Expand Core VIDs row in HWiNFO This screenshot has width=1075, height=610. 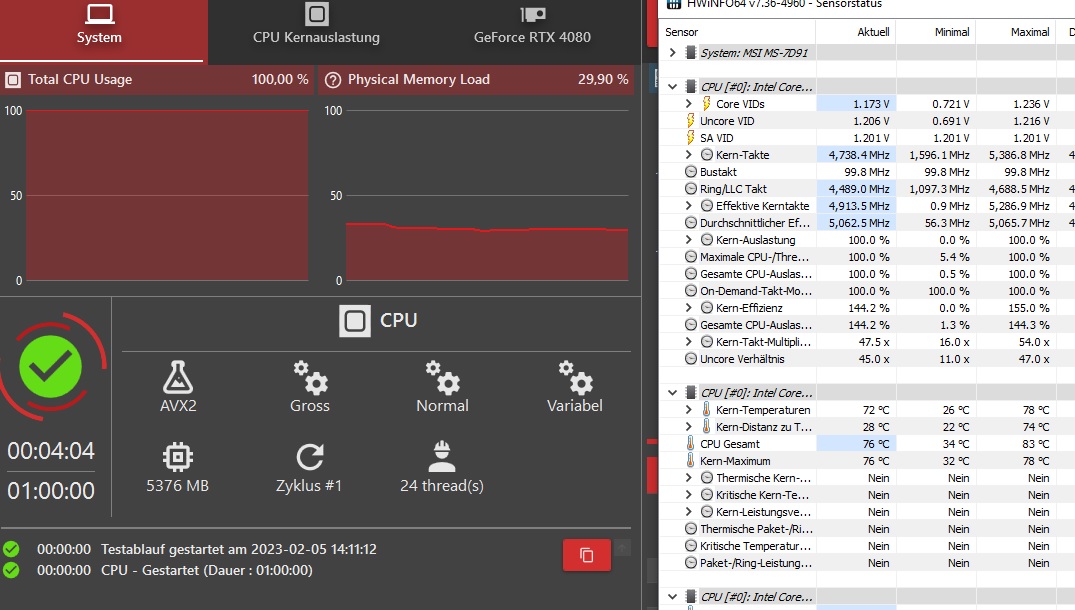coord(689,103)
